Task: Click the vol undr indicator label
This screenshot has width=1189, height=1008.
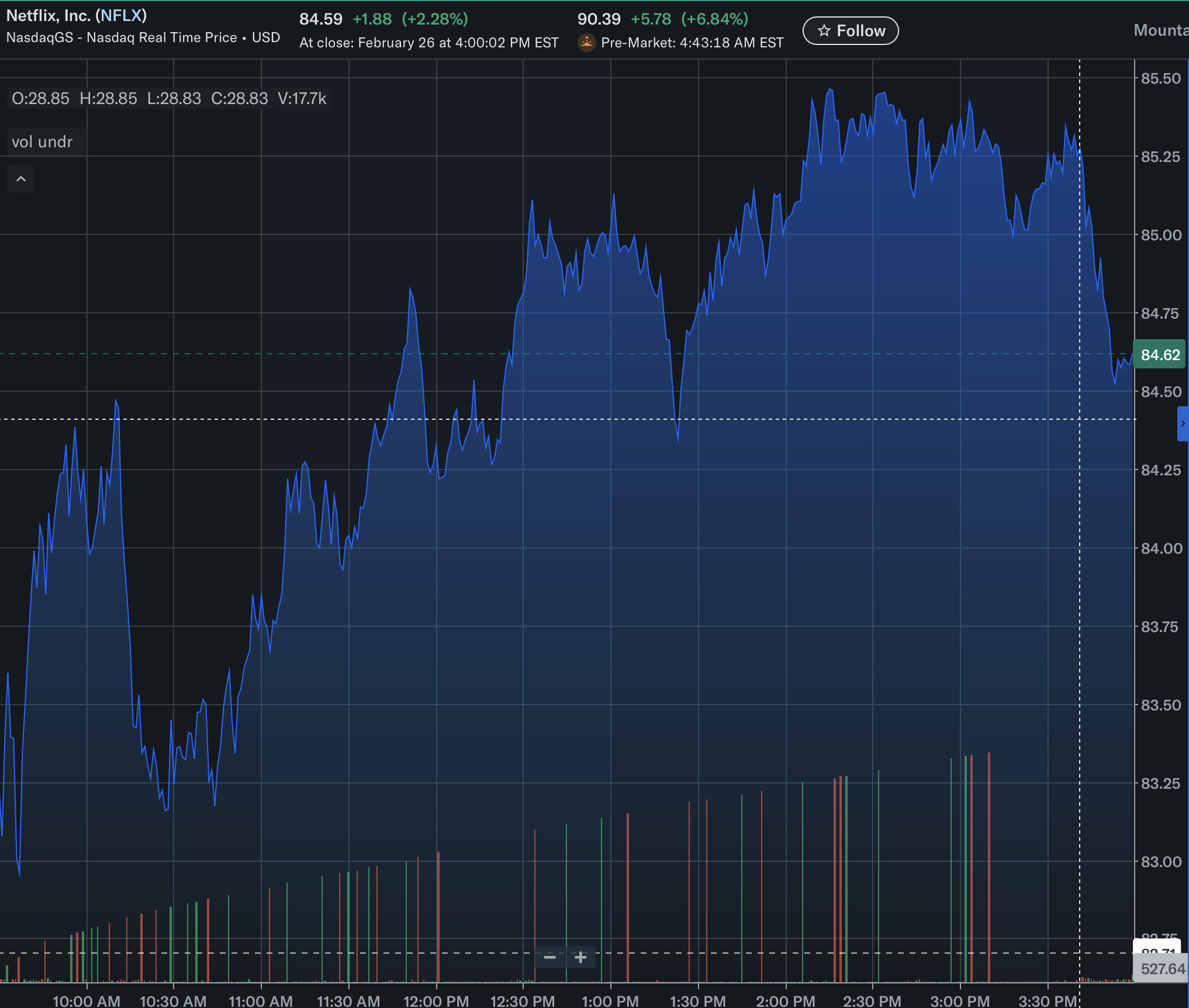Action: coord(42,141)
